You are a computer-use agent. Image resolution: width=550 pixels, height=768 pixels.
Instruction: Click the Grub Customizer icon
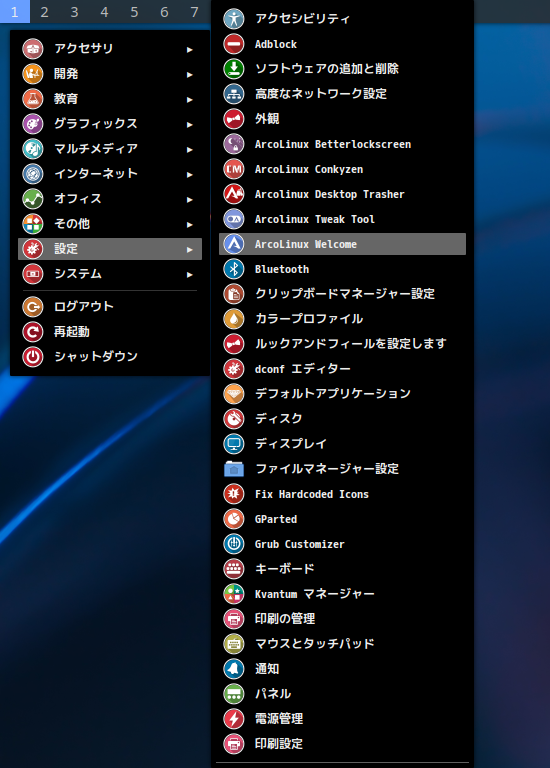(x=234, y=544)
